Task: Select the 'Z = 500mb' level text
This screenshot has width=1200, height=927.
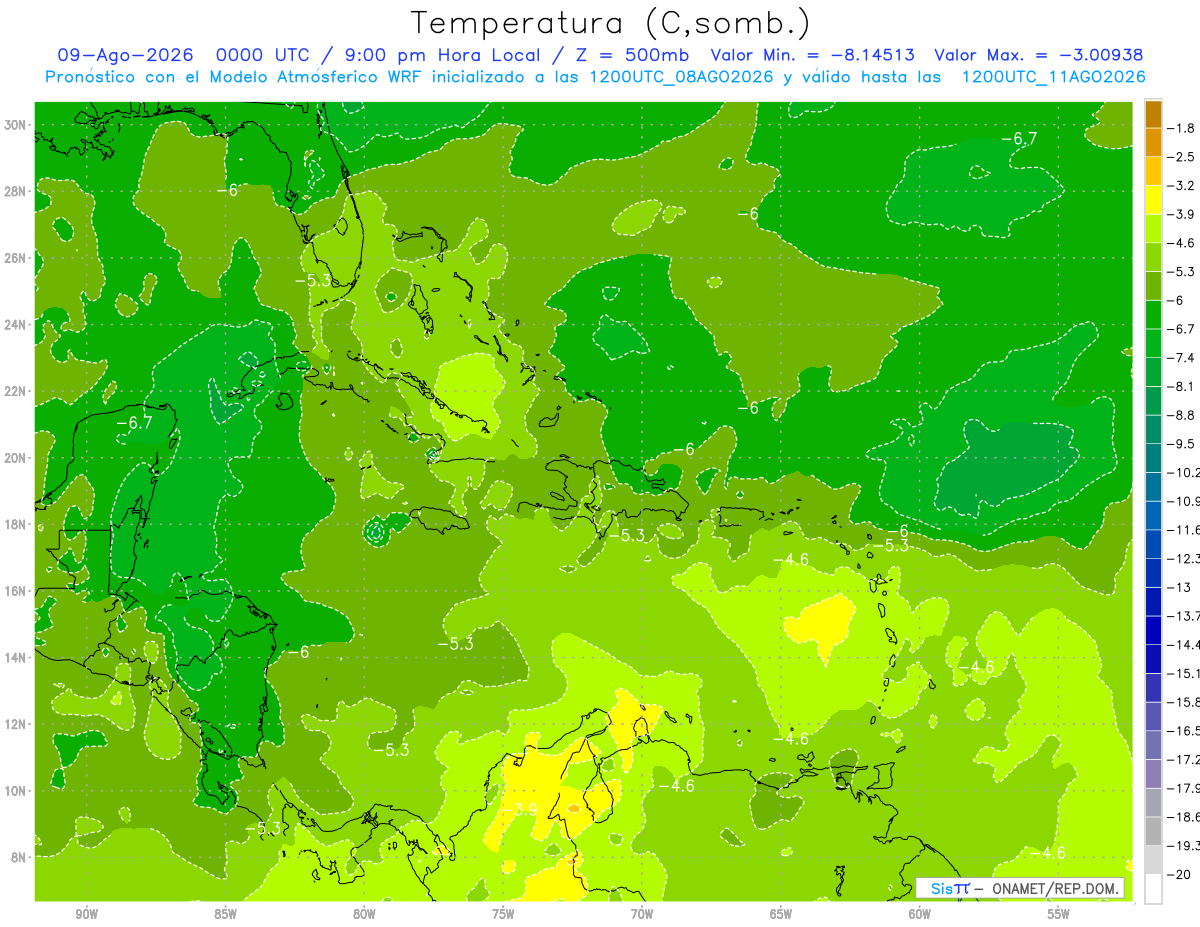Action: click(x=627, y=55)
